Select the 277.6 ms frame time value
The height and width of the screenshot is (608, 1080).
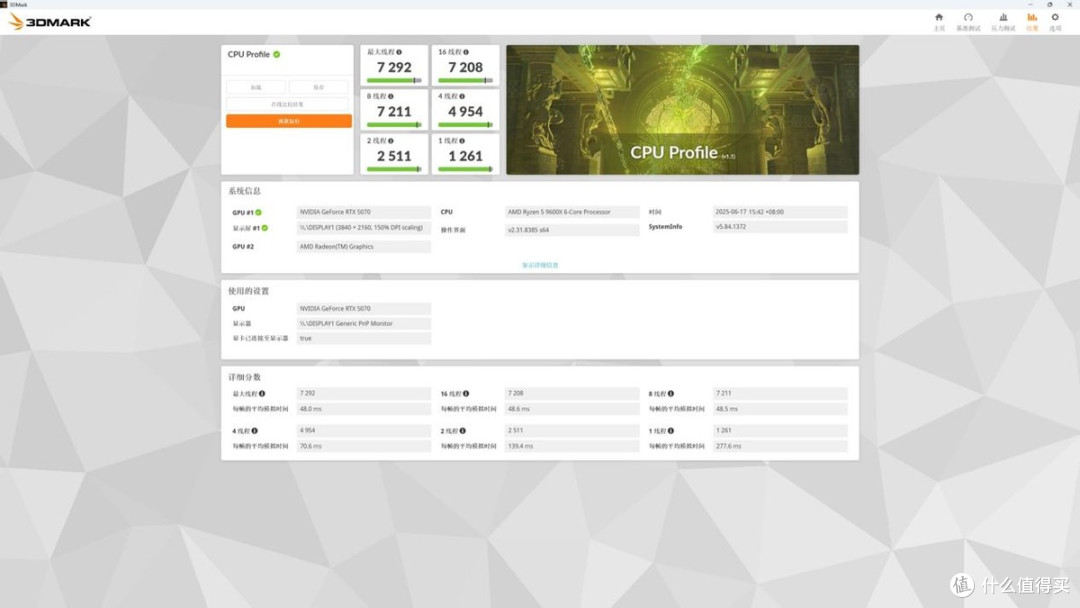(780, 446)
